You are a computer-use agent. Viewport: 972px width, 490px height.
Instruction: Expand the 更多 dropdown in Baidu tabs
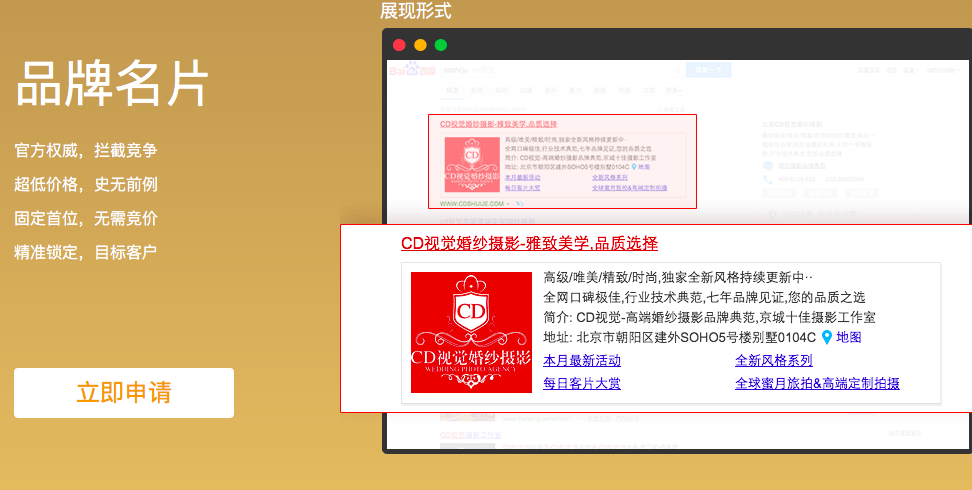point(672,91)
